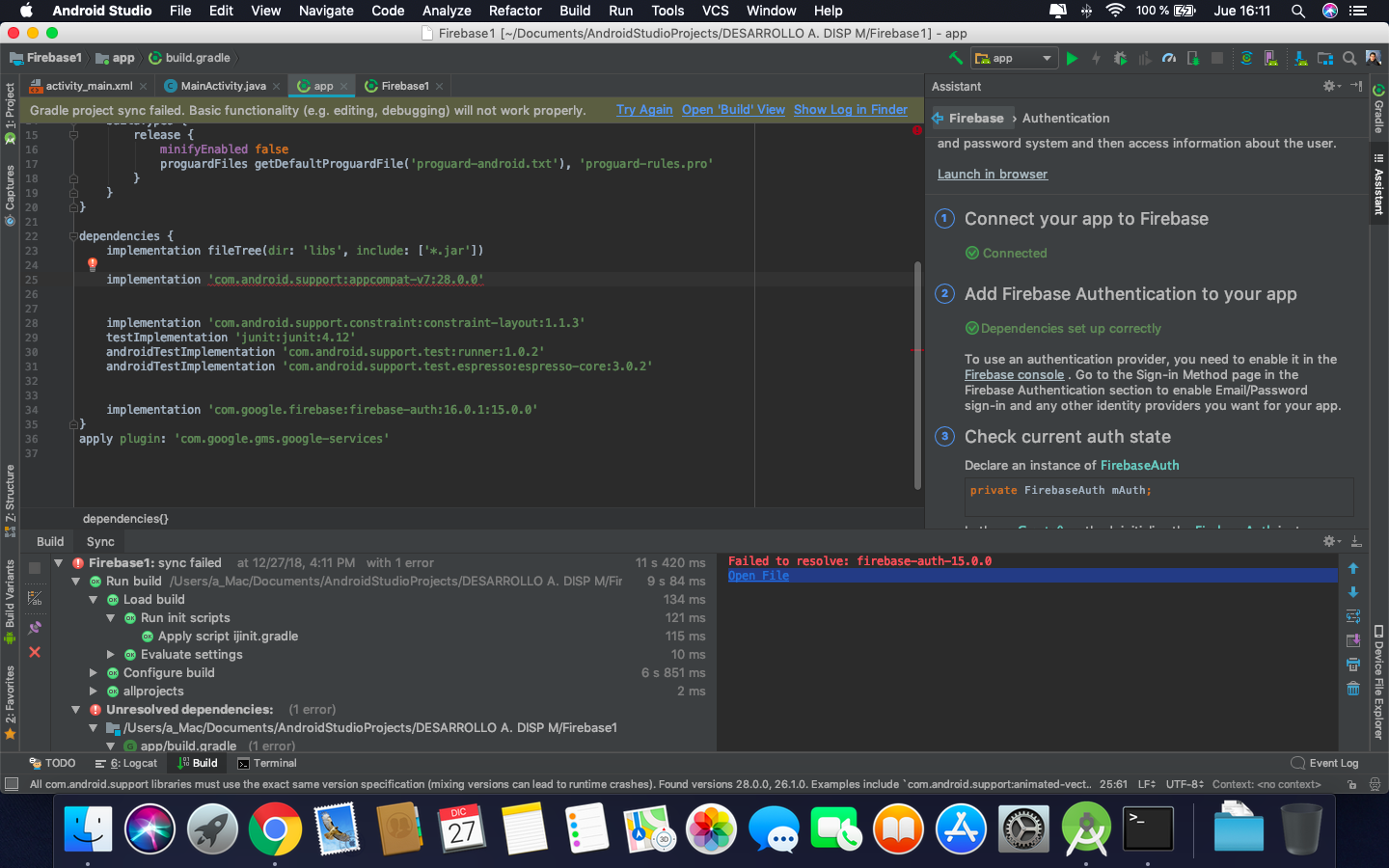Open the 6: Logcat tool window
This screenshot has width=1389, height=868.
(x=126, y=763)
